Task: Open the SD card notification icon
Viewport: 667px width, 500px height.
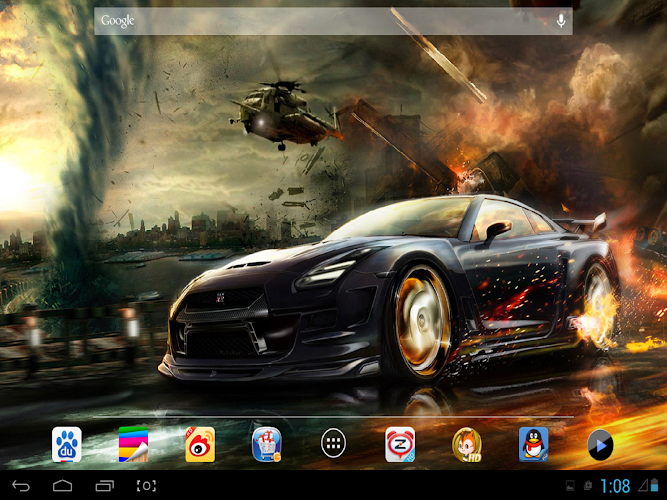Action: point(588,486)
